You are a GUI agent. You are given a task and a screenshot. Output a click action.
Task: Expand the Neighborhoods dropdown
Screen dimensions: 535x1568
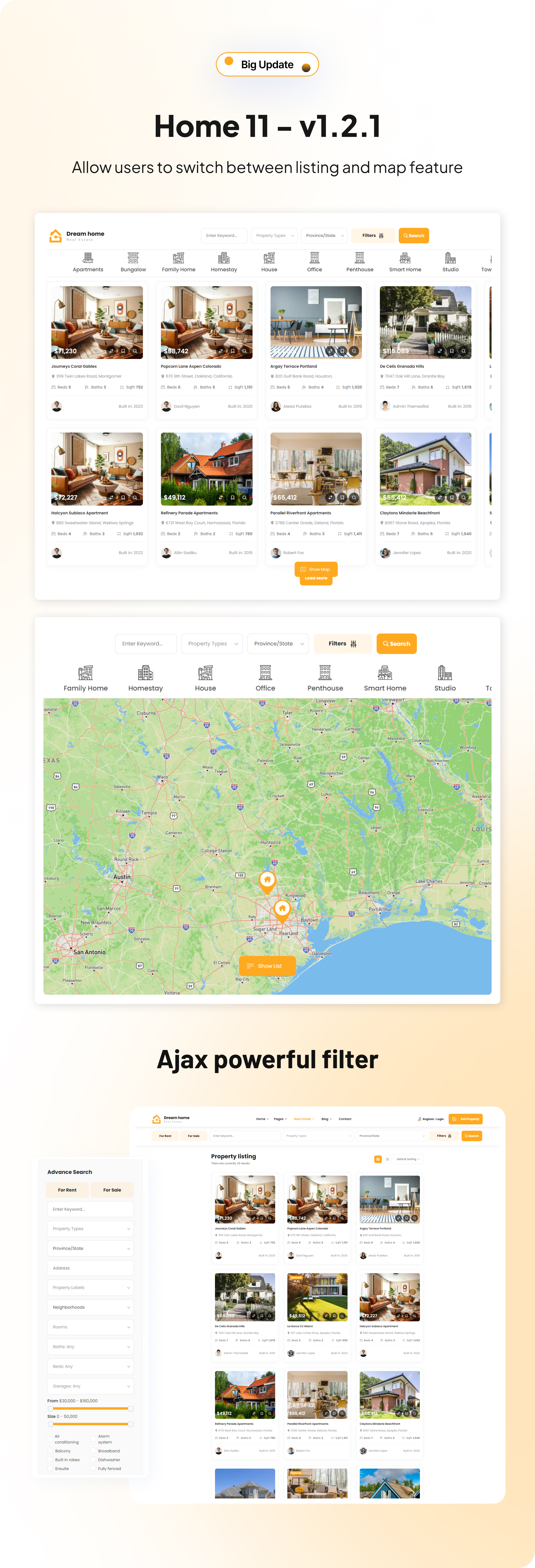tap(91, 1307)
